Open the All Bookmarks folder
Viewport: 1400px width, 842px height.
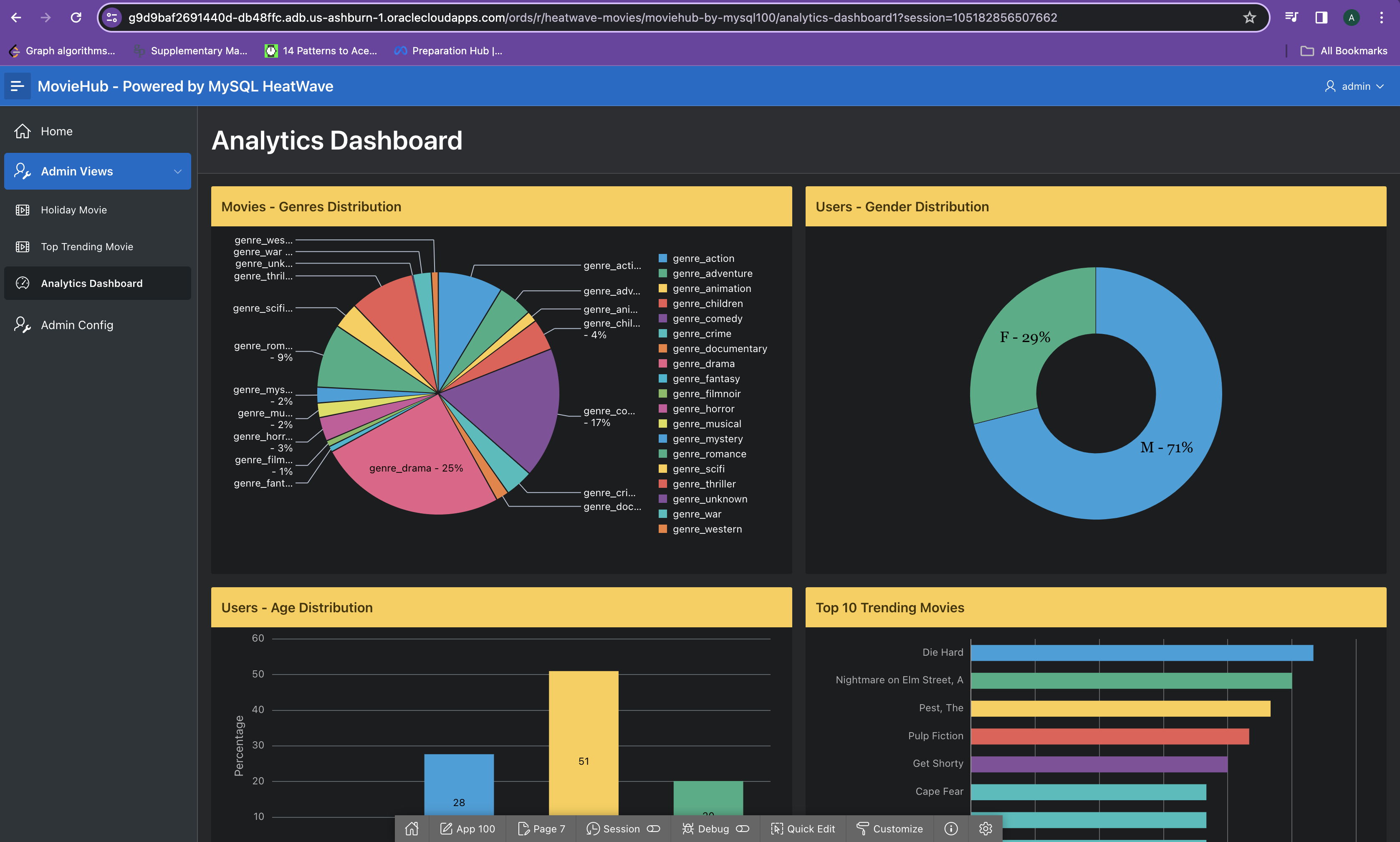point(1344,51)
